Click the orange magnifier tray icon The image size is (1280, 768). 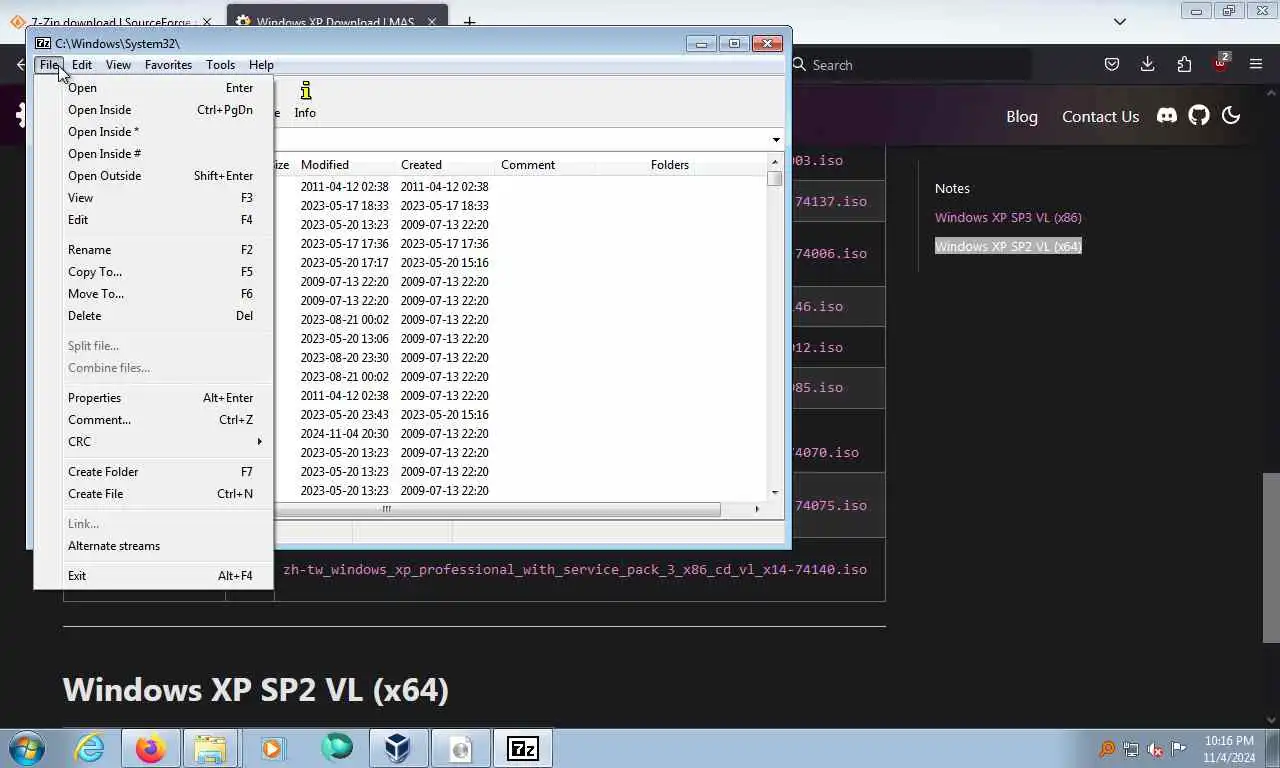click(x=1107, y=749)
